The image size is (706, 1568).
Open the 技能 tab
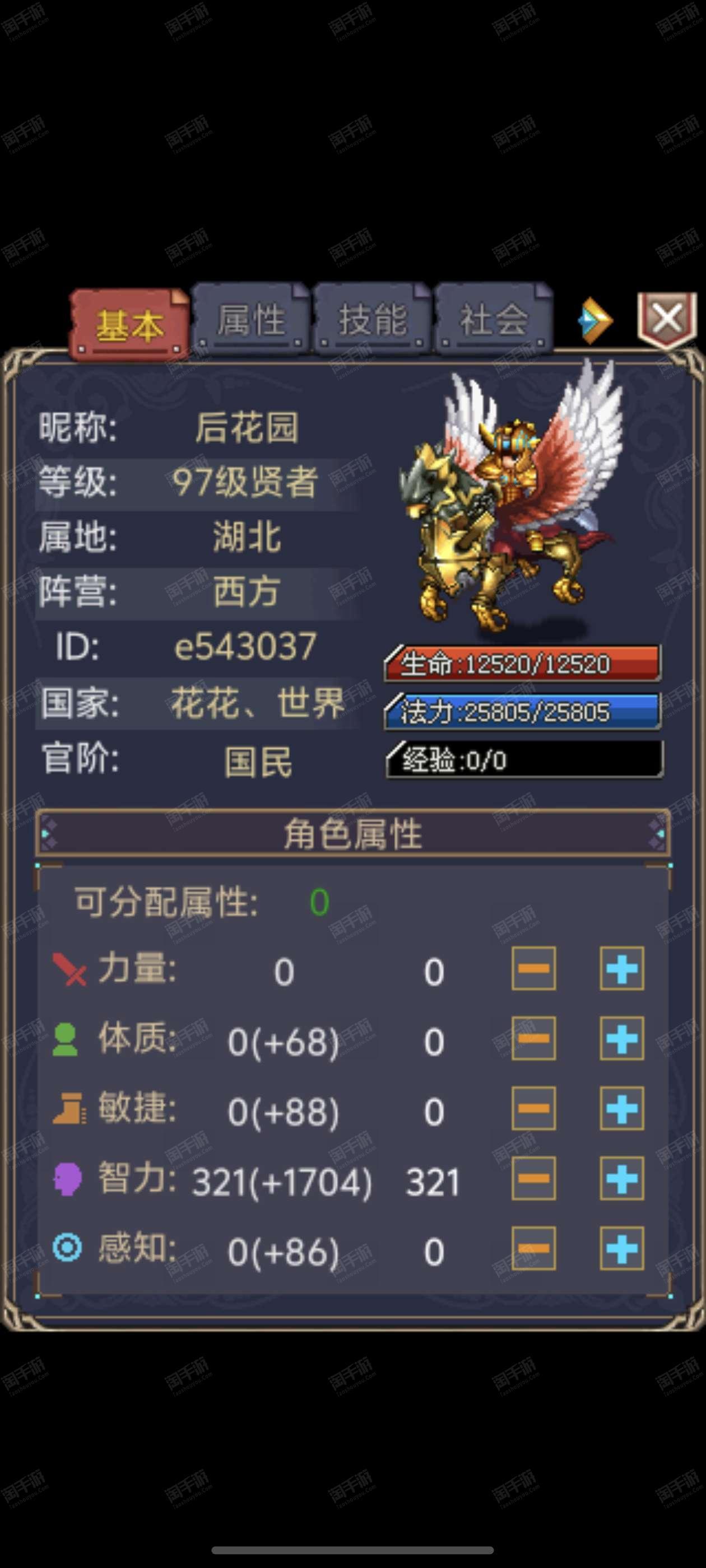(x=373, y=319)
